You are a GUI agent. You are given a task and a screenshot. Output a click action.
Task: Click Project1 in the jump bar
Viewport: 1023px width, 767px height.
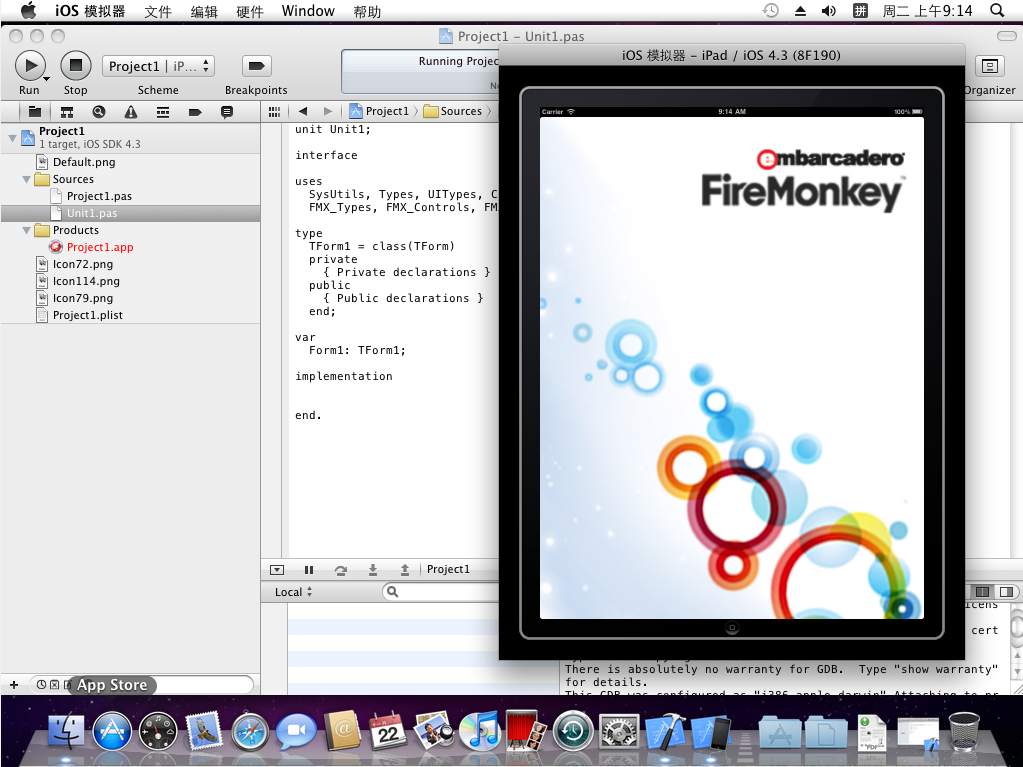(380, 112)
